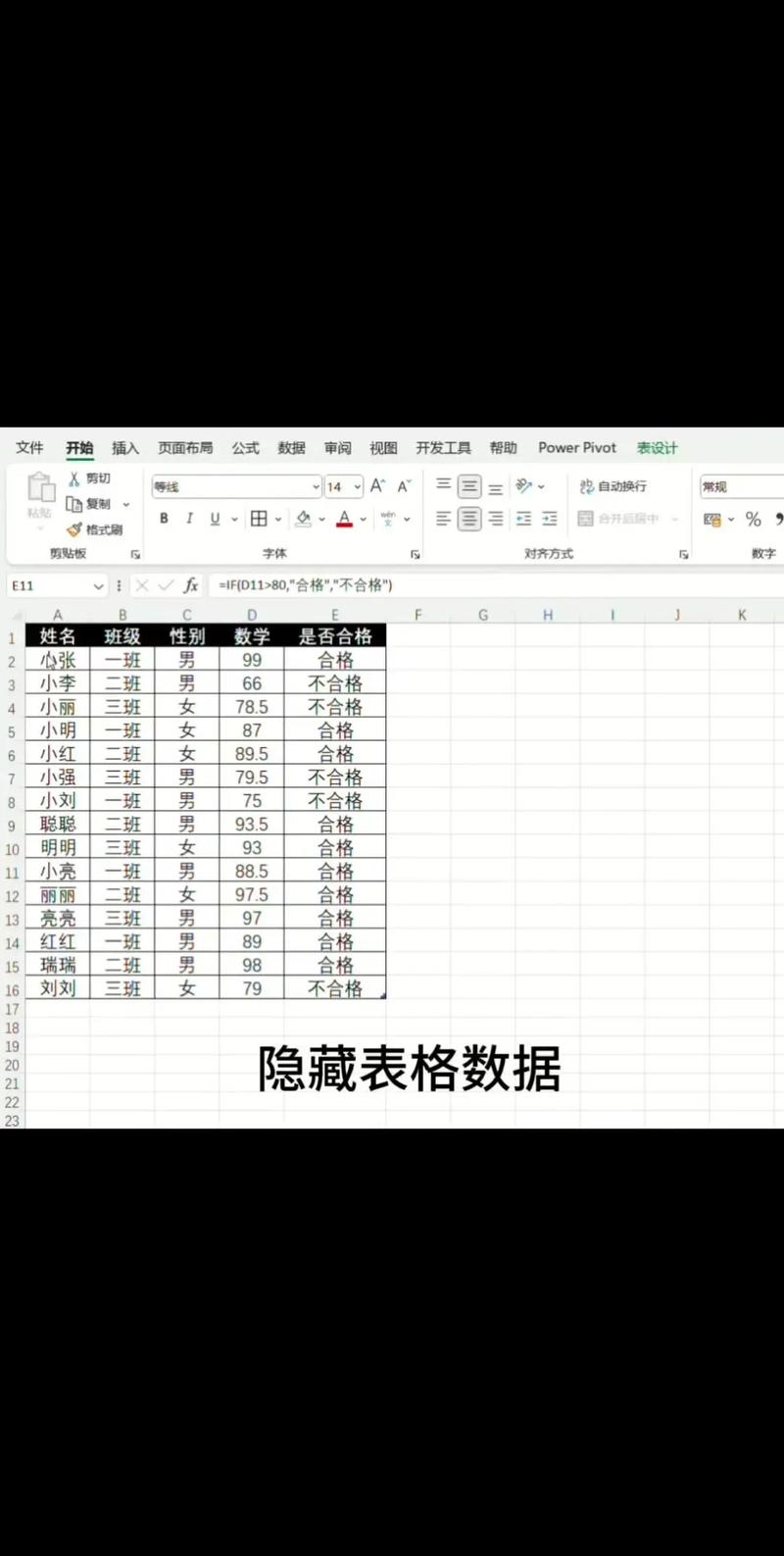Toggle Bold formatting

coord(164,519)
